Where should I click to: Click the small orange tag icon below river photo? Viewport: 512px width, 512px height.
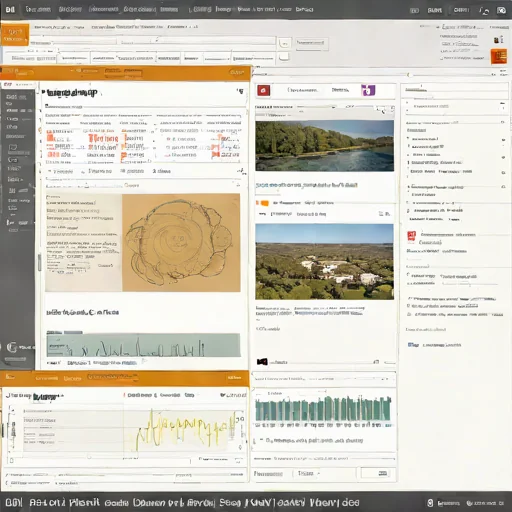[262, 203]
